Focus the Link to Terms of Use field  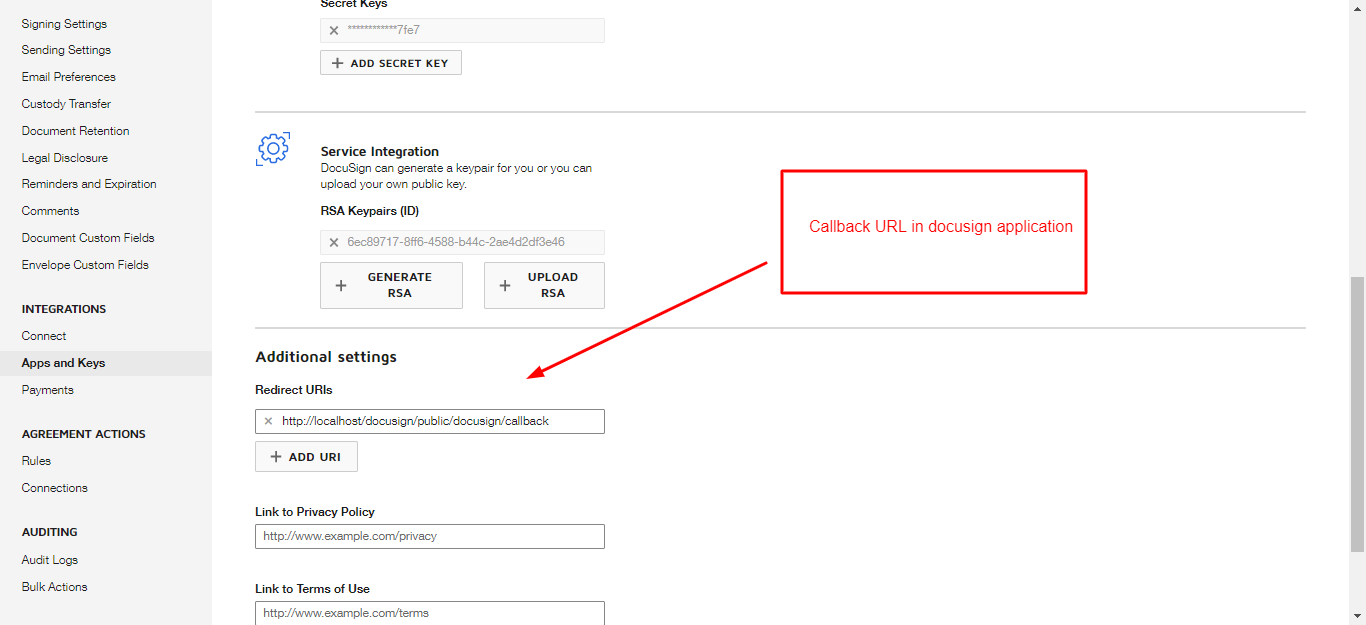click(430, 613)
